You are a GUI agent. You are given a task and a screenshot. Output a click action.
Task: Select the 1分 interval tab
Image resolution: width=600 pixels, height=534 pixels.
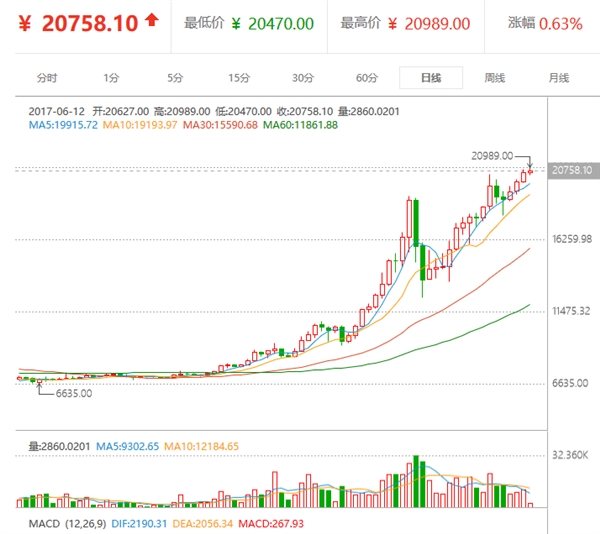tap(111, 78)
